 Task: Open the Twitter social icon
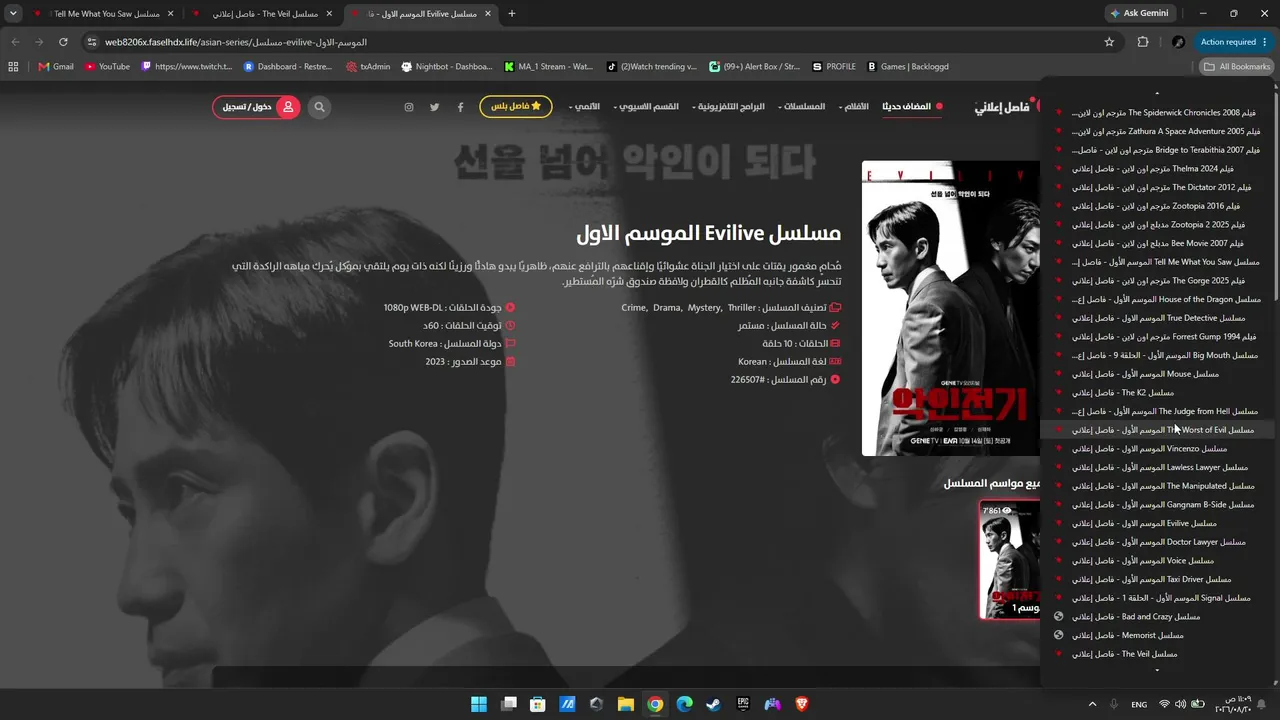coord(434,107)
